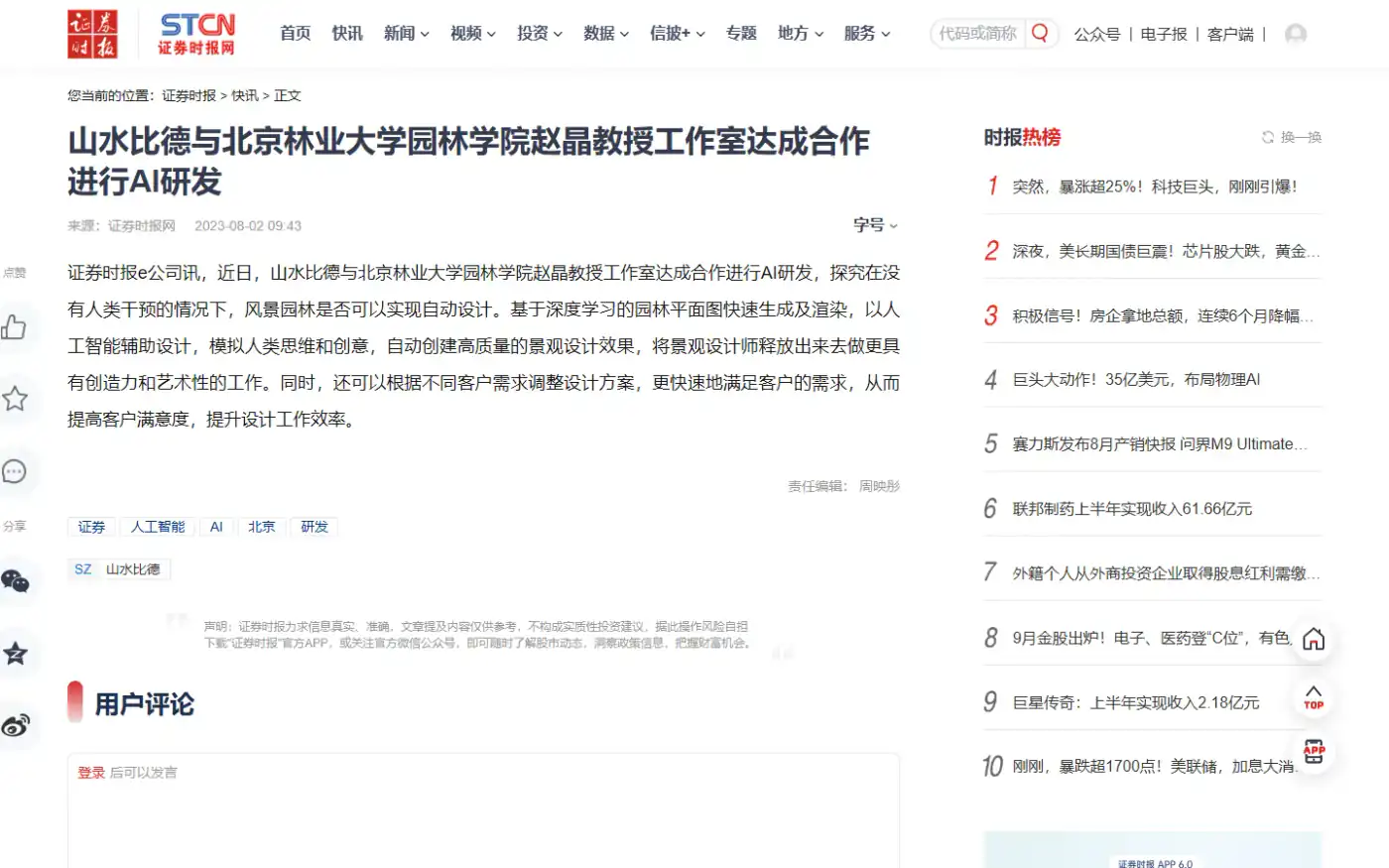Open hot item 巨头大动作！35亿美元
The height and width of the screenshot is (868, 1389).
tap(1136, 379)
